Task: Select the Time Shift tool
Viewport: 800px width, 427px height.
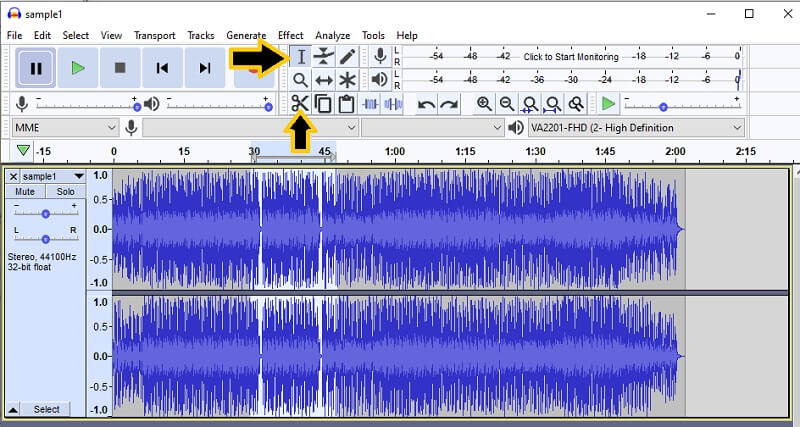Action: coord(324,80)
